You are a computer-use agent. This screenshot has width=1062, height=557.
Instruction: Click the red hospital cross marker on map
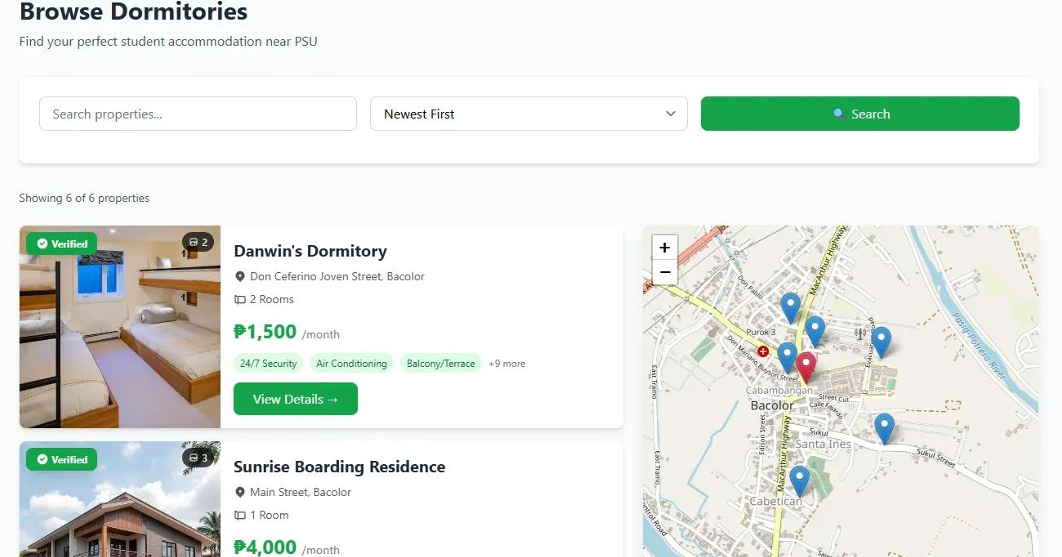pyautogui.click(x=763, y=351)
